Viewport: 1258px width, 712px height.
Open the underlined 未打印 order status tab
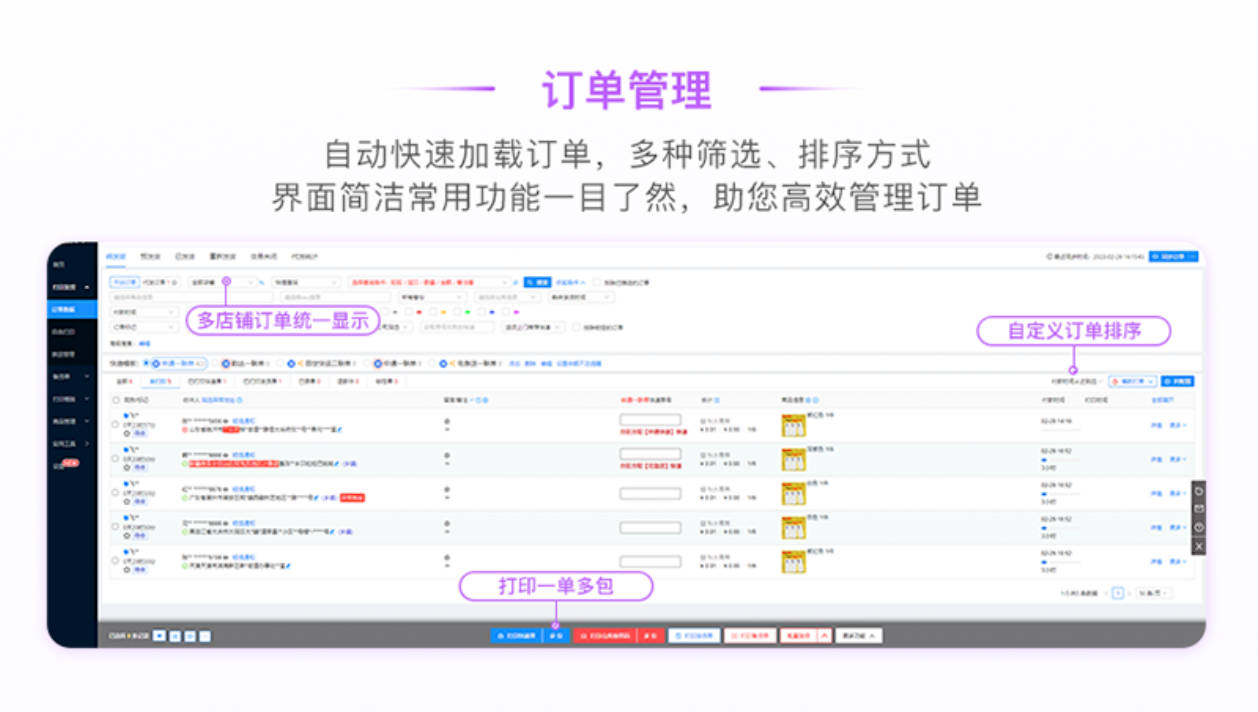coord(161,381)
